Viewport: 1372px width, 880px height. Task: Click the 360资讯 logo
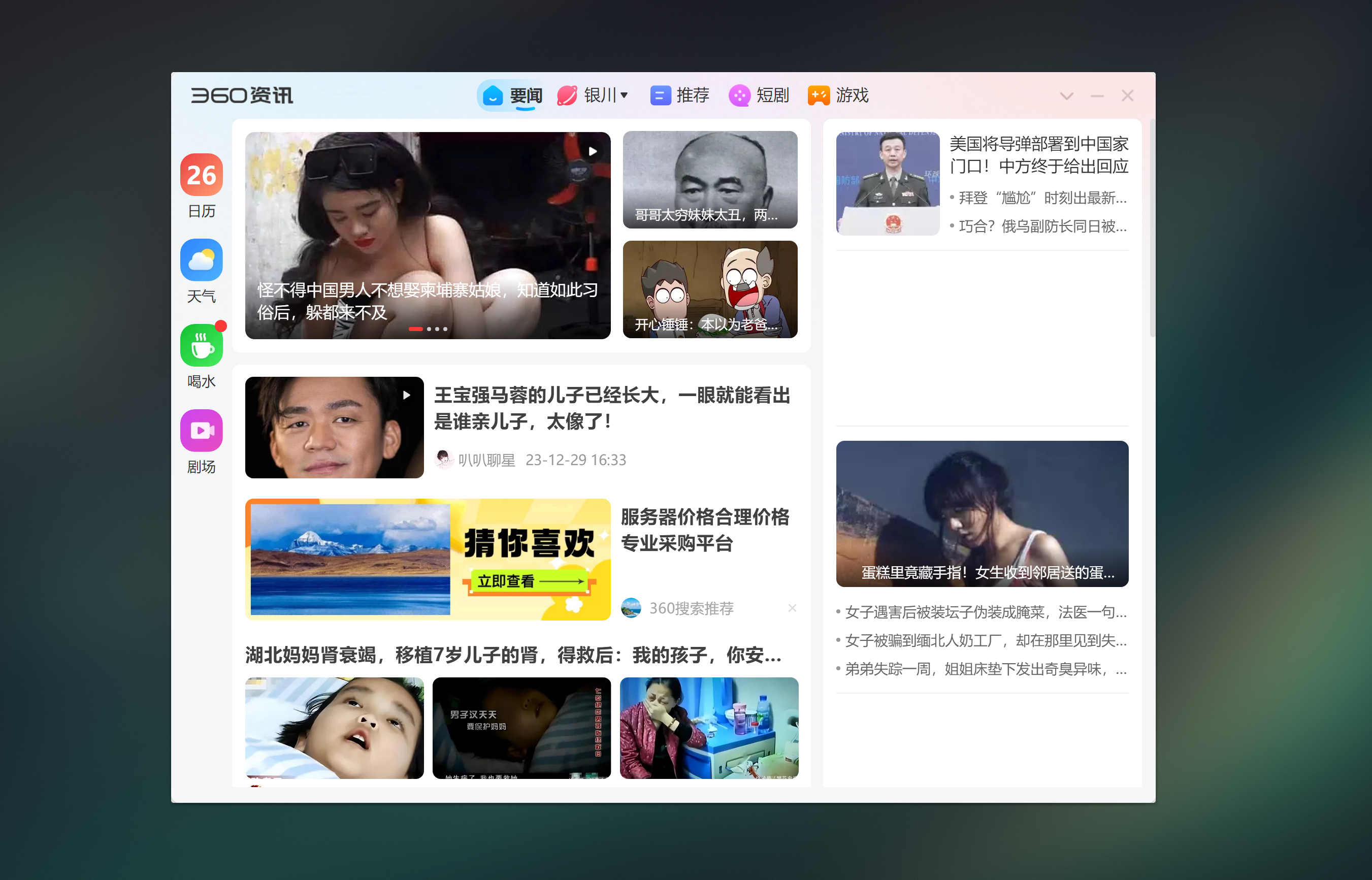242,95
